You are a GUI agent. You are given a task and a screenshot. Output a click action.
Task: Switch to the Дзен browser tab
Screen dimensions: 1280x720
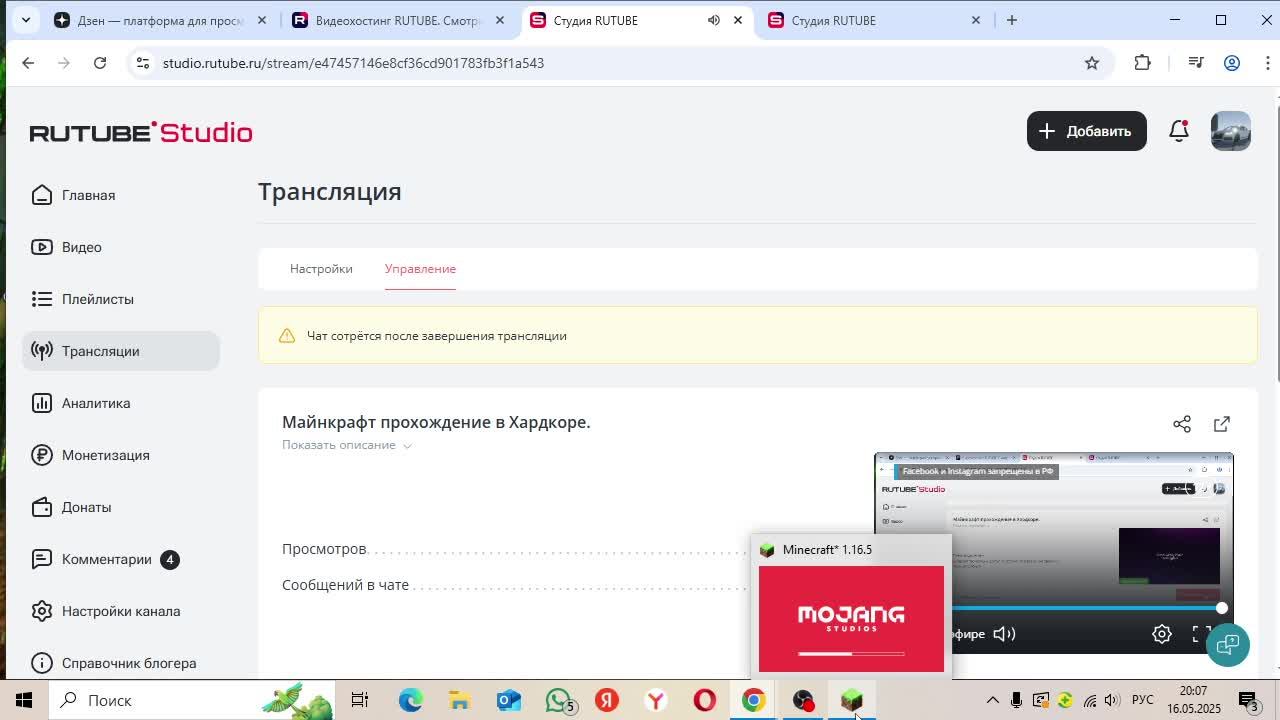tap(160, 20)
